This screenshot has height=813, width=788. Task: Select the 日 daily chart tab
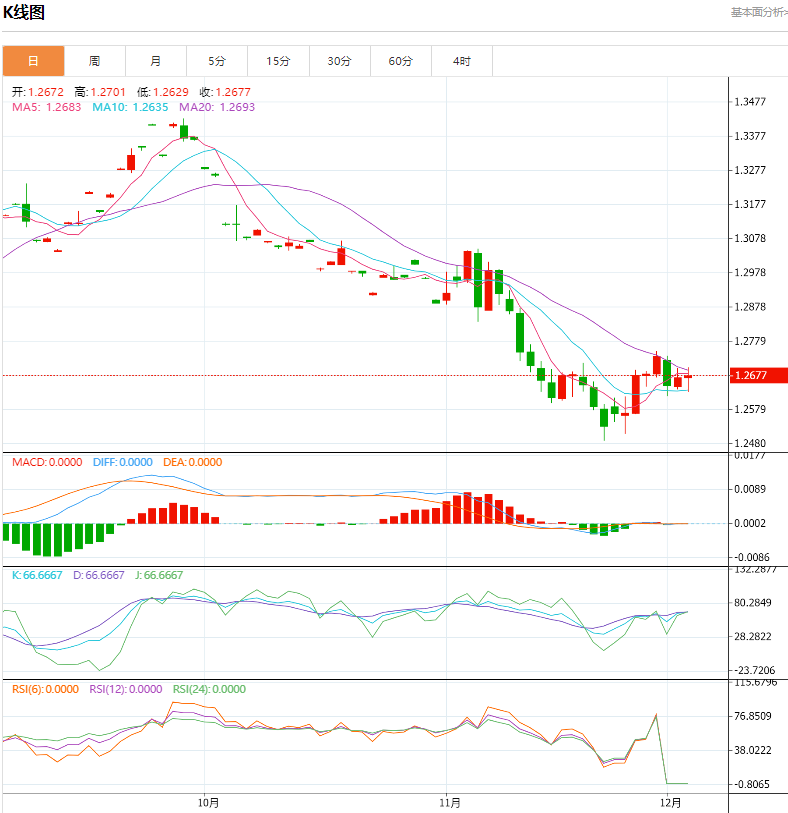[x=33, y=61]
